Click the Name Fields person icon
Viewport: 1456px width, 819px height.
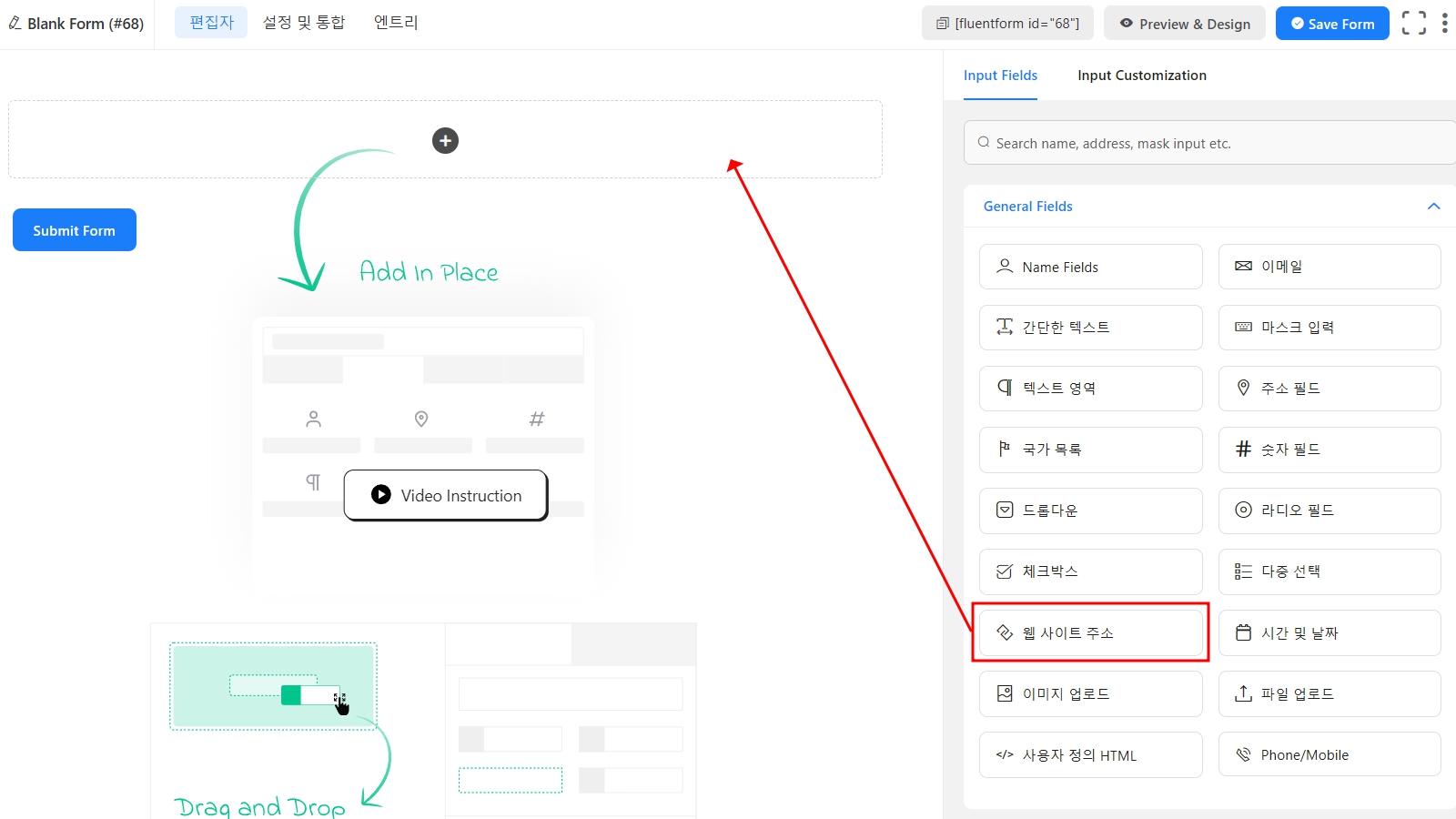coord(1005,266)
